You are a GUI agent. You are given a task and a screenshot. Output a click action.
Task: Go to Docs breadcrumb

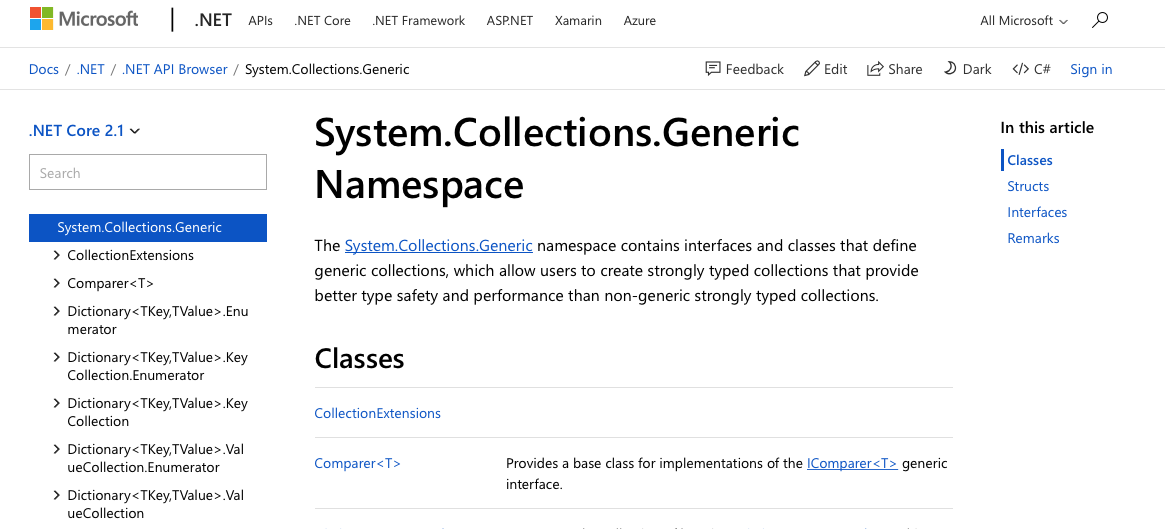(x=44, y=69)
